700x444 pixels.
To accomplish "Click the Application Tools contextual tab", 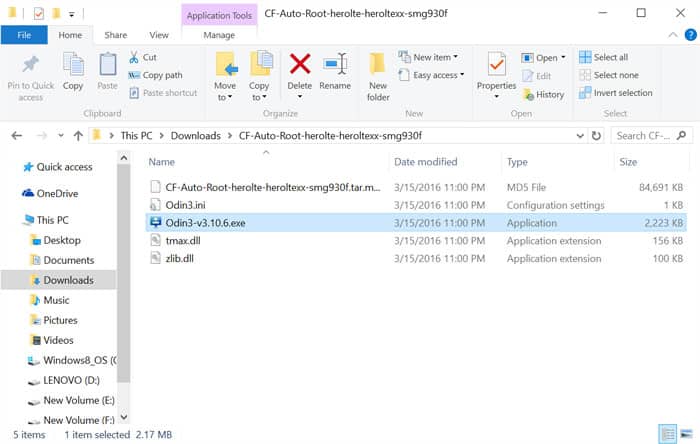I will tap(219, 15).
